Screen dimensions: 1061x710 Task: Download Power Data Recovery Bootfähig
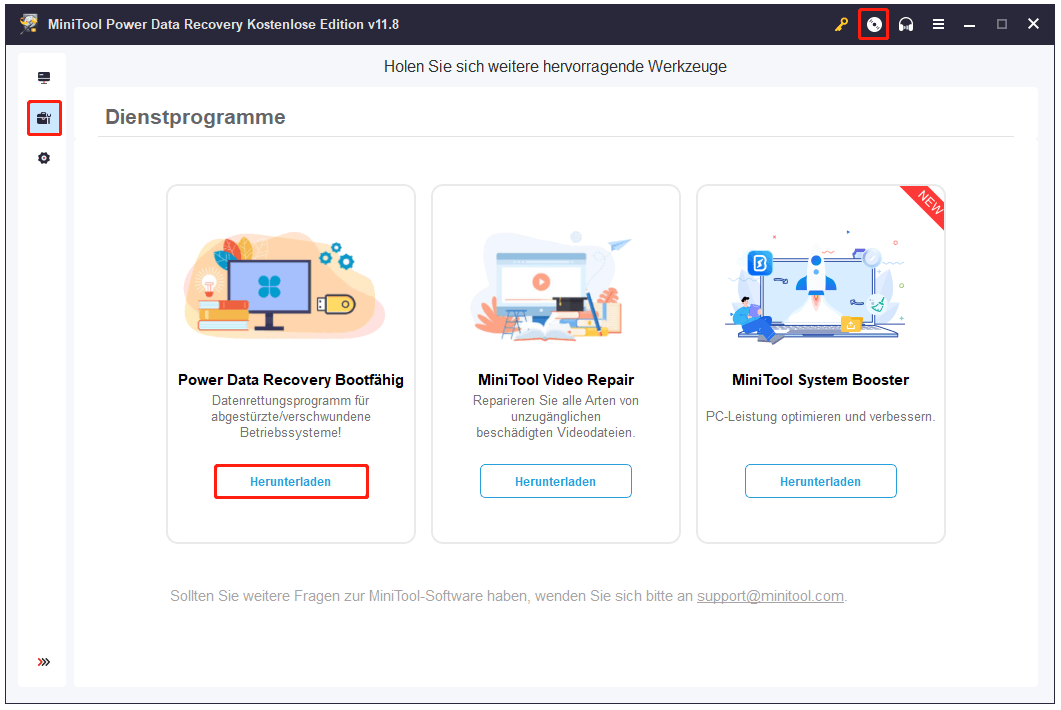click(x=291, y=481)
